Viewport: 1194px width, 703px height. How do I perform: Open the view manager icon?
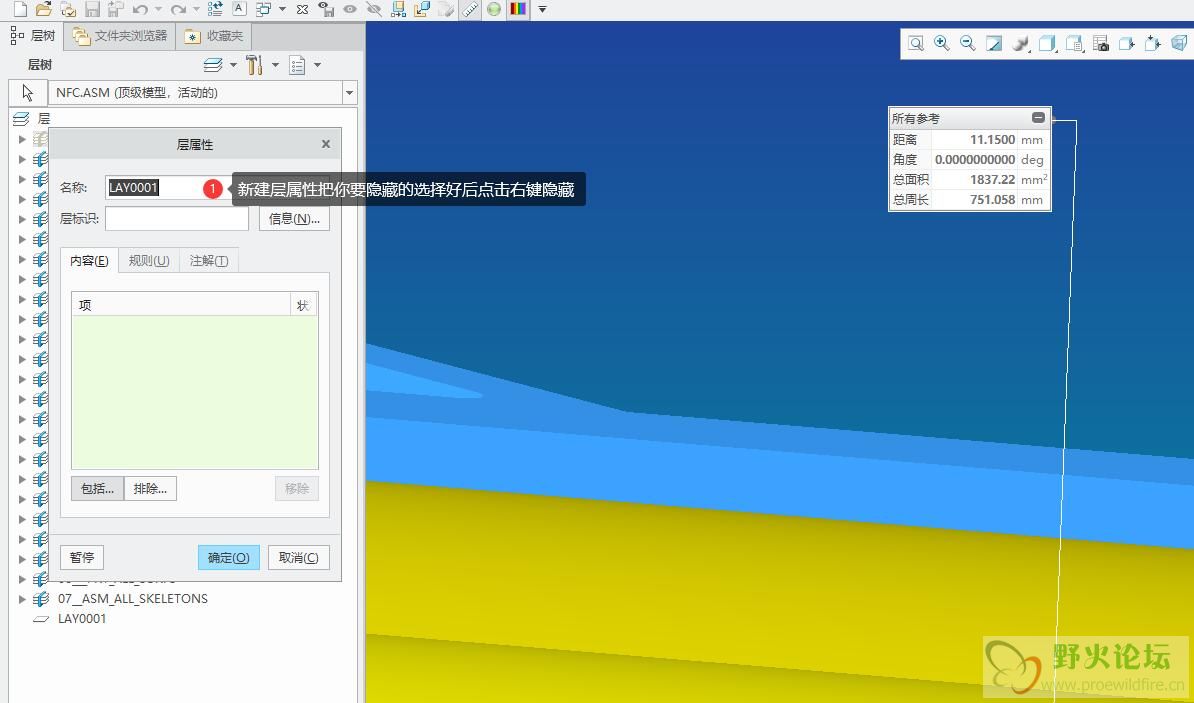[x=1074, y=43]
